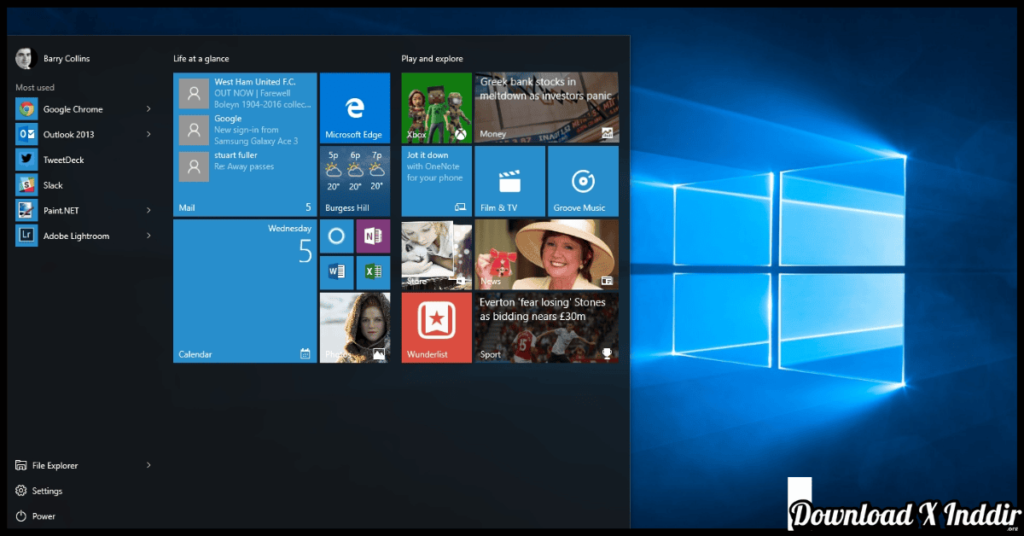Expand Outlook 2013 jump list arrow
The image size is (1024, 536).
click(x=148, y=134)
